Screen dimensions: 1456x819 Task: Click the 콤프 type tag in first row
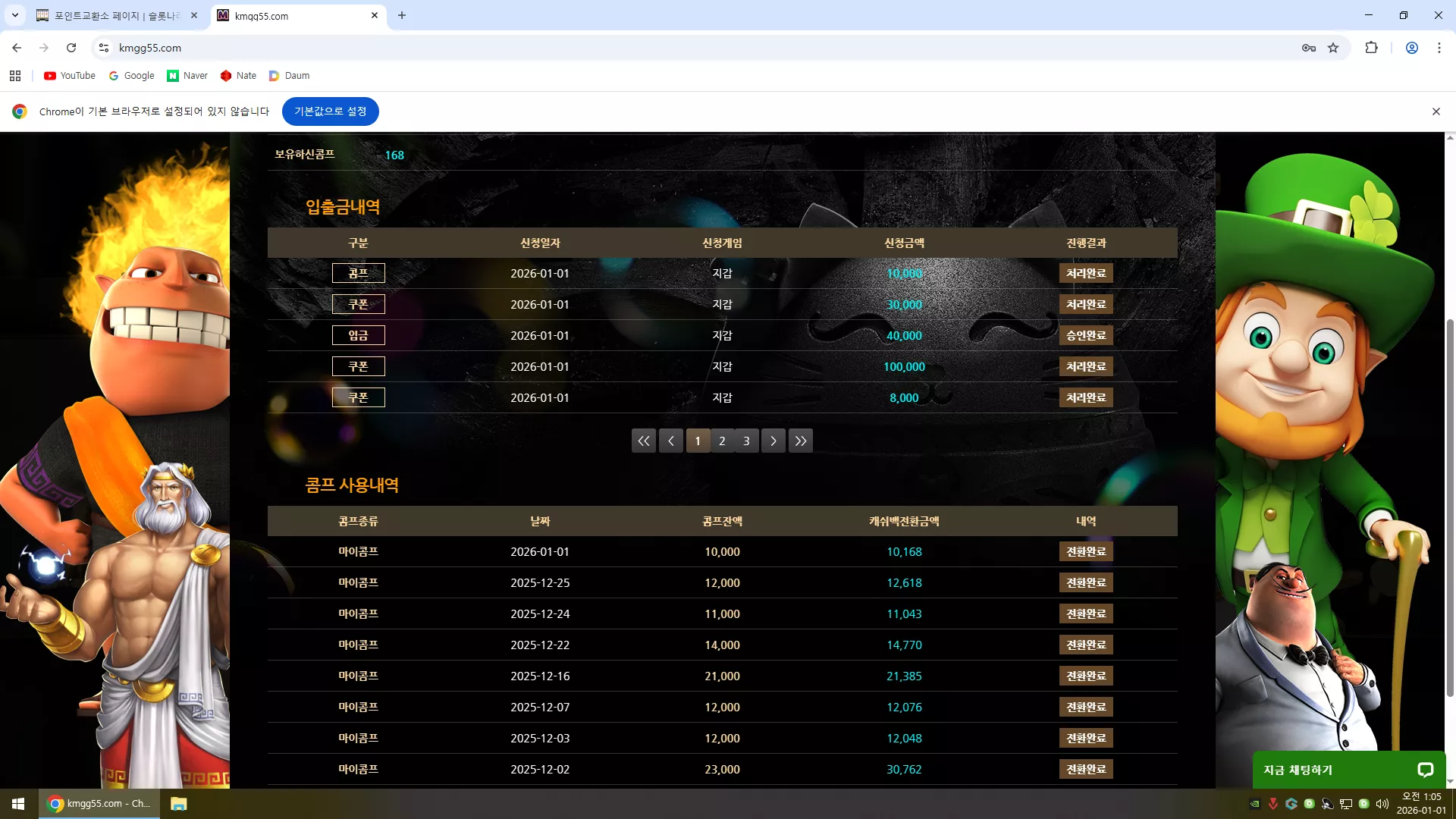pos(359,273)
